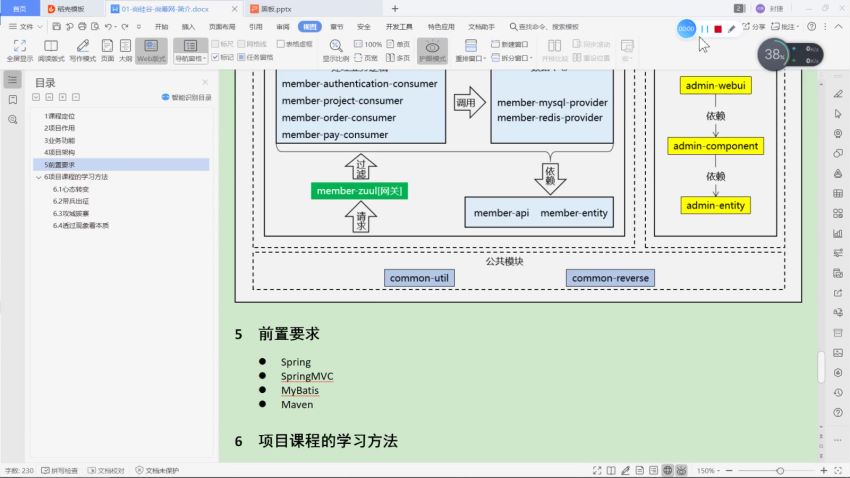The height and width of the screenshot is (478, 850).
Task: Open a new tab with plus
Action: [395, 9]
